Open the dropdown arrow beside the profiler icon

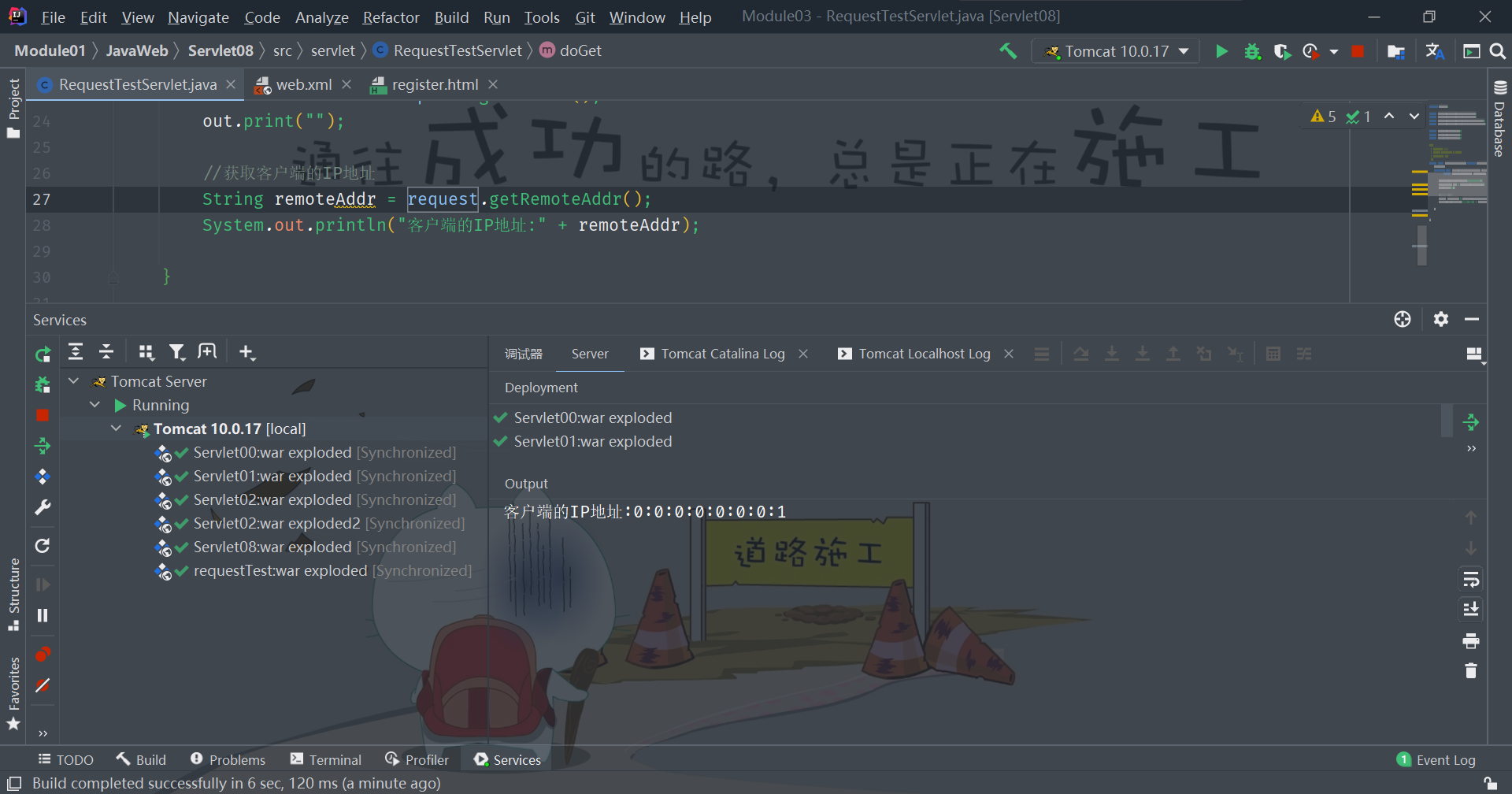coord(1333,51)
